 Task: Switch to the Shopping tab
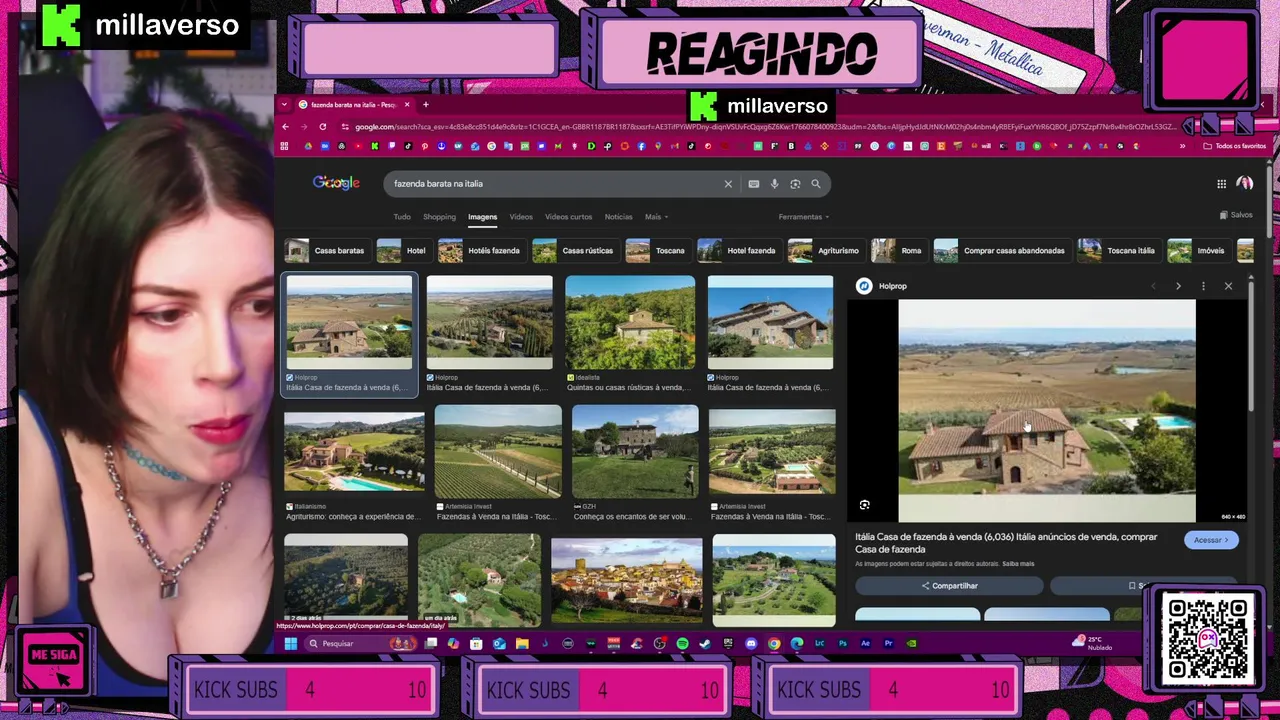coord(439,217)
